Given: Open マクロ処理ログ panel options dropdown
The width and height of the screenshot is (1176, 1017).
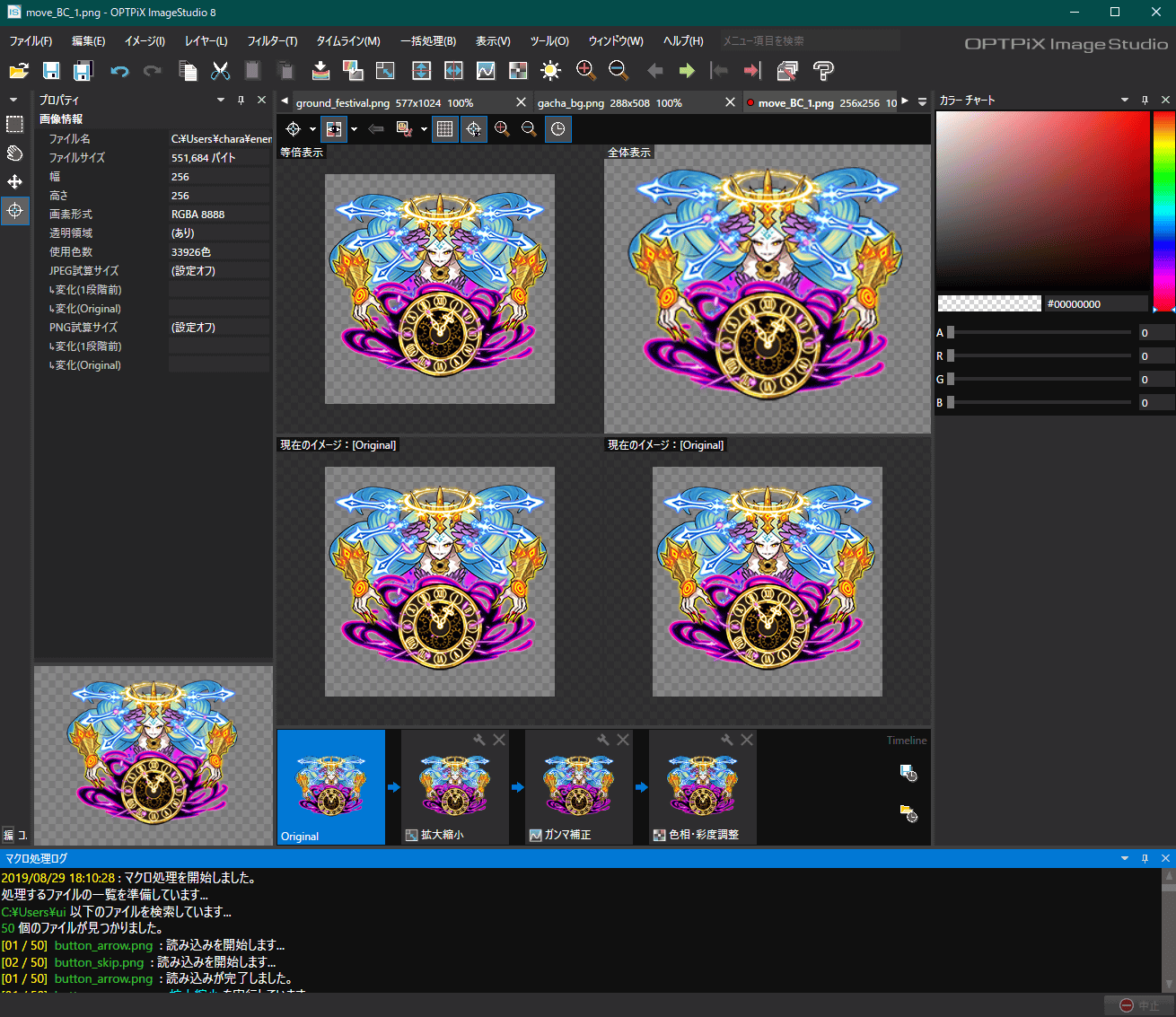Looking at the screenshot, I should (x=1125, y=858).
